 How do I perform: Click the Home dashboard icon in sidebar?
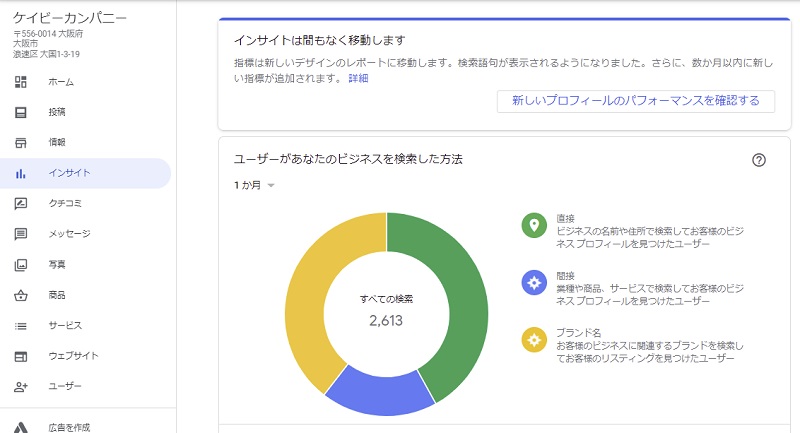coord(20,82)
